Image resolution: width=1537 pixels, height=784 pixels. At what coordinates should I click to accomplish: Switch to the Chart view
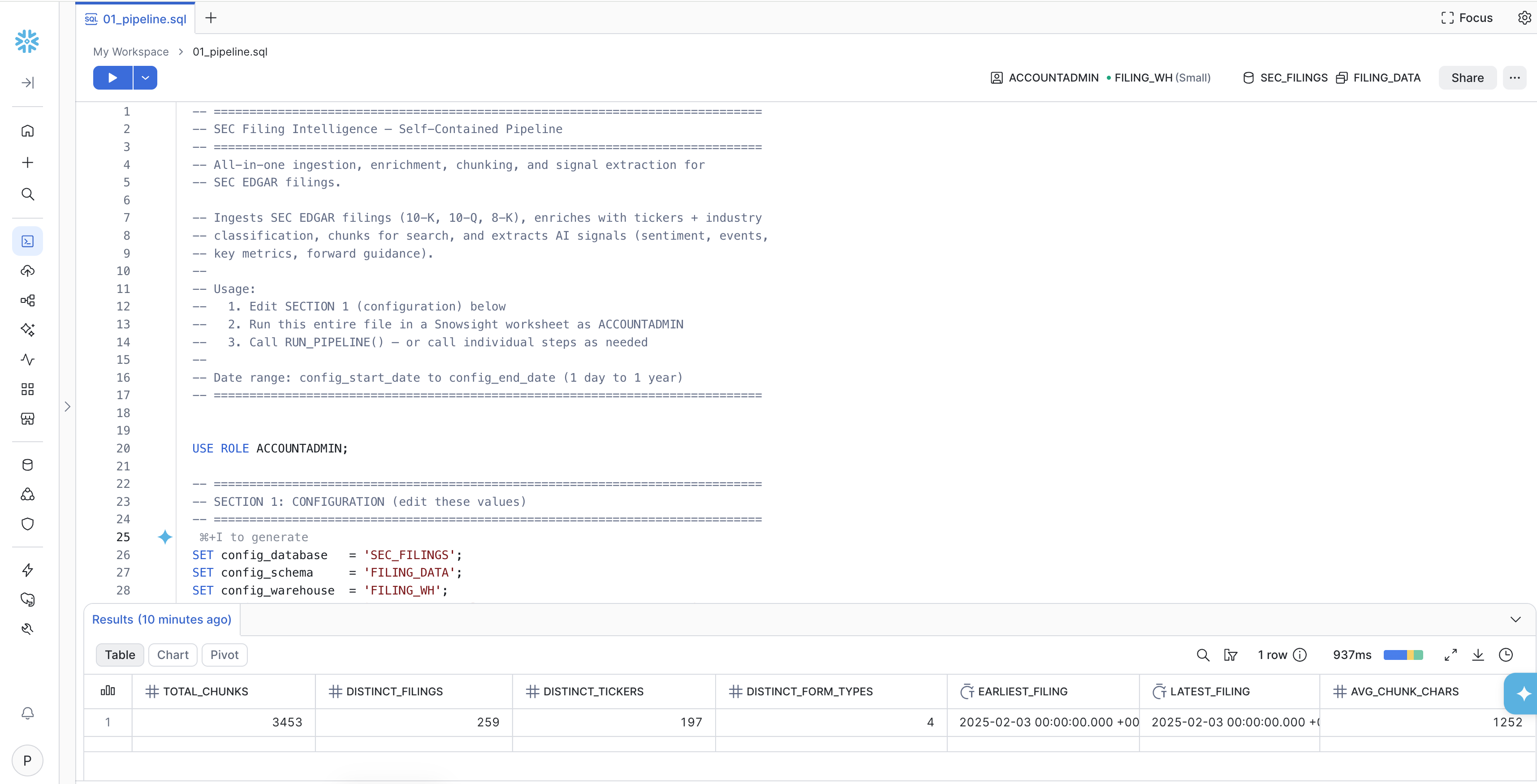(173, 655)
